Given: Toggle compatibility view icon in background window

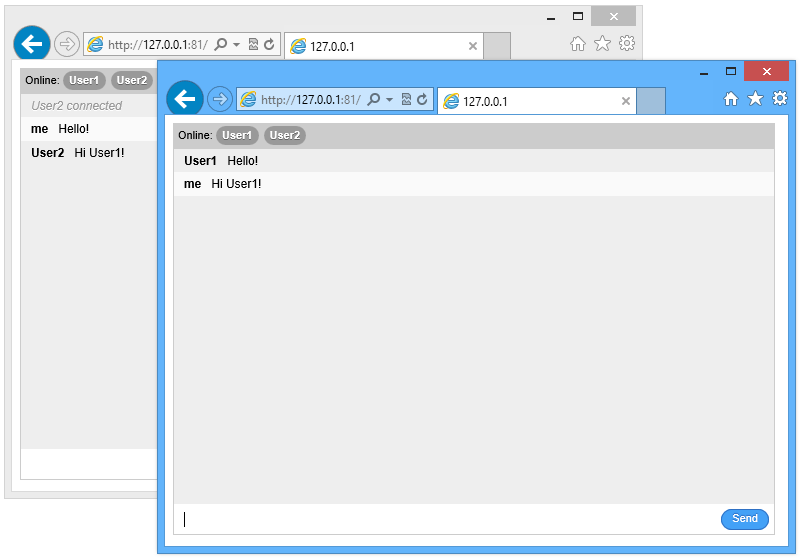Looking at the screenshot, I should [x=253, y=44].
